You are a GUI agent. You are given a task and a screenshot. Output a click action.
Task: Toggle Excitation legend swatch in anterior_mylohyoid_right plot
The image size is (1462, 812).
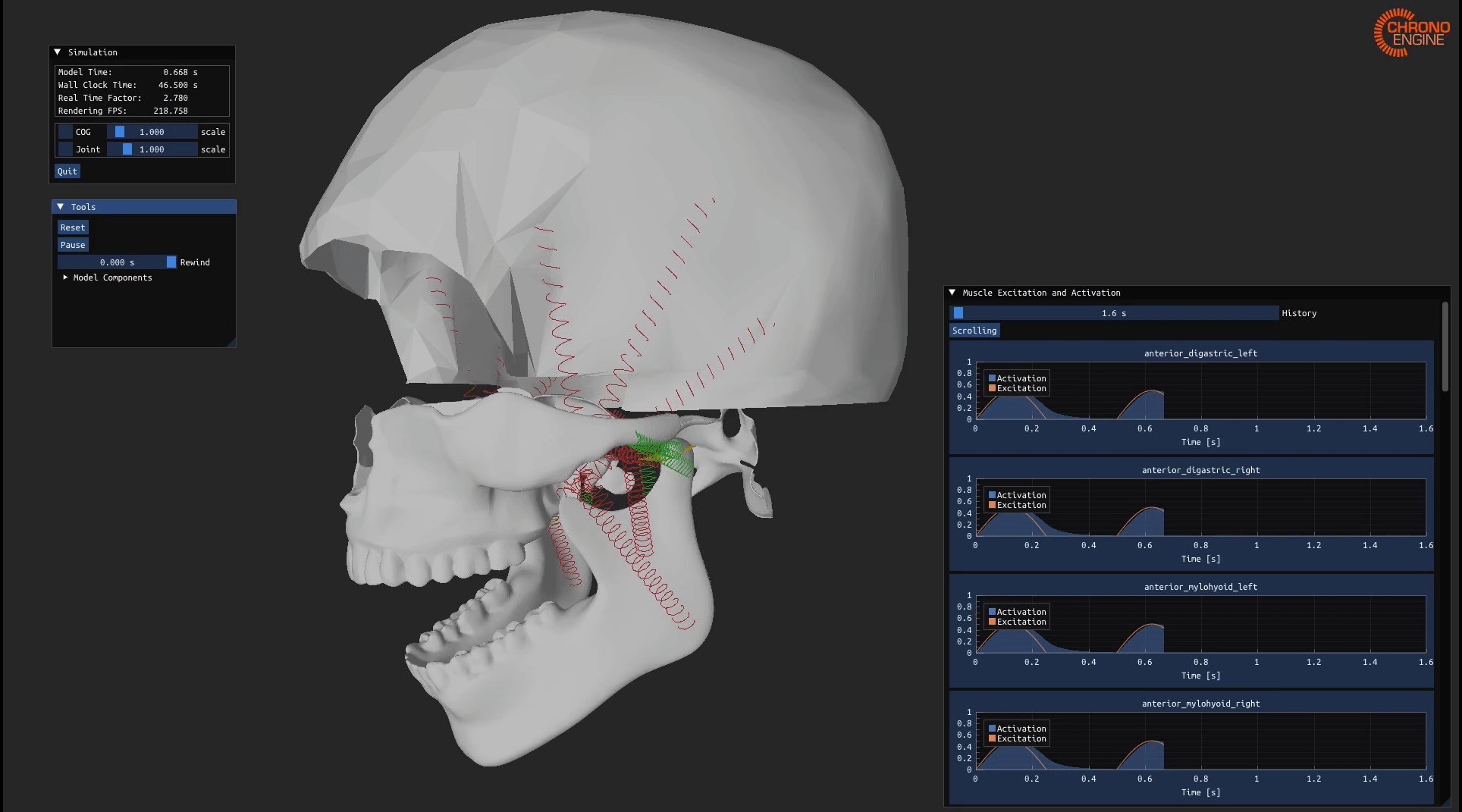(992, 738)
